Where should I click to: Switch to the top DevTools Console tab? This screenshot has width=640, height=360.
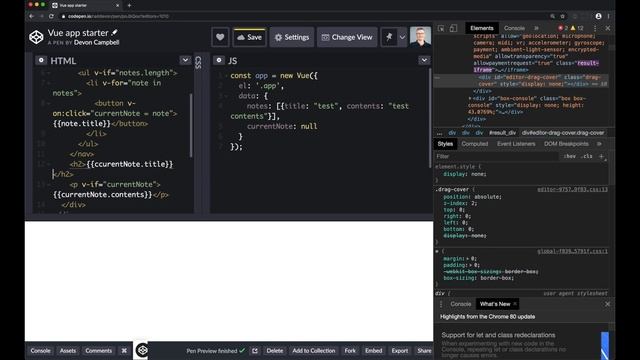click(514, 28)
